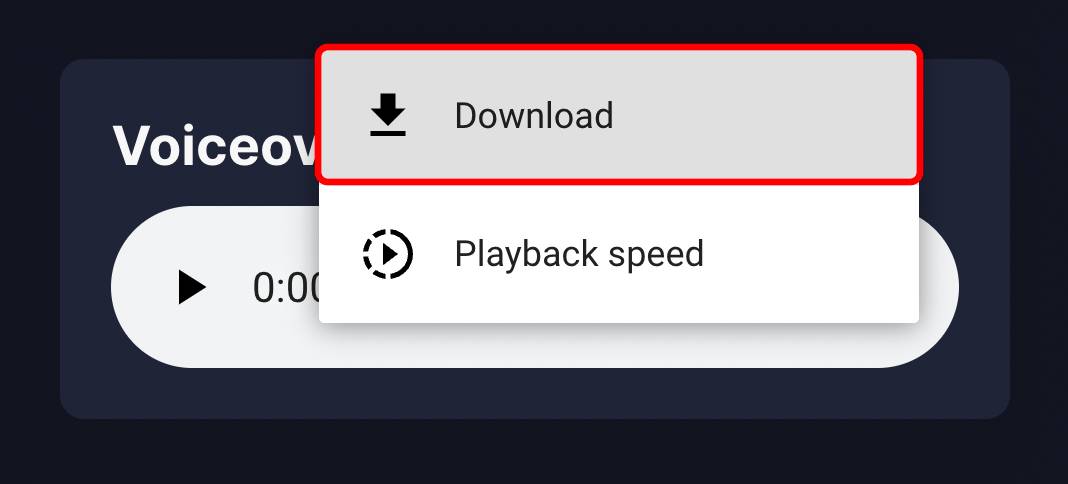The height and width of the screenshot is (484, 1068).
Task: Click the audio player's right rounded end
Action: tap(939, 287)
